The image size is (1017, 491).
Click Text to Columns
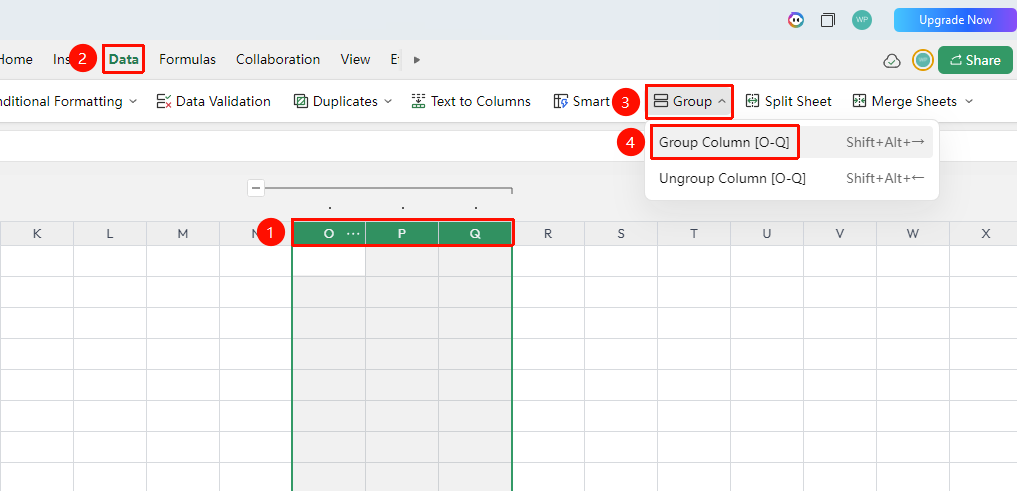471,101
